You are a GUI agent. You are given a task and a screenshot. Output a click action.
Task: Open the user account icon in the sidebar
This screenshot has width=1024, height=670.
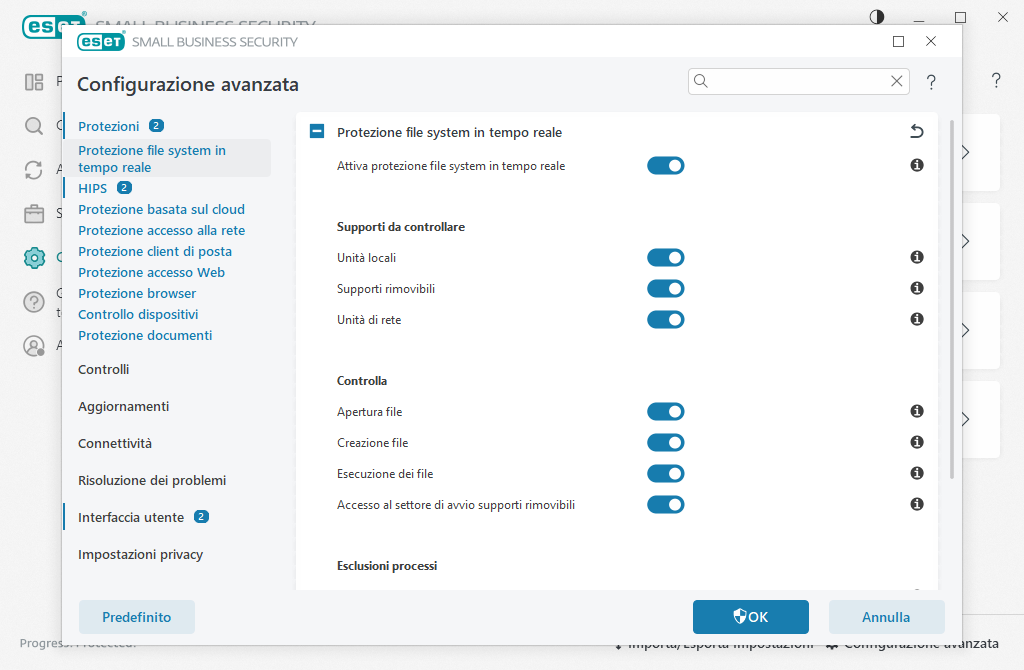point(34,346)
